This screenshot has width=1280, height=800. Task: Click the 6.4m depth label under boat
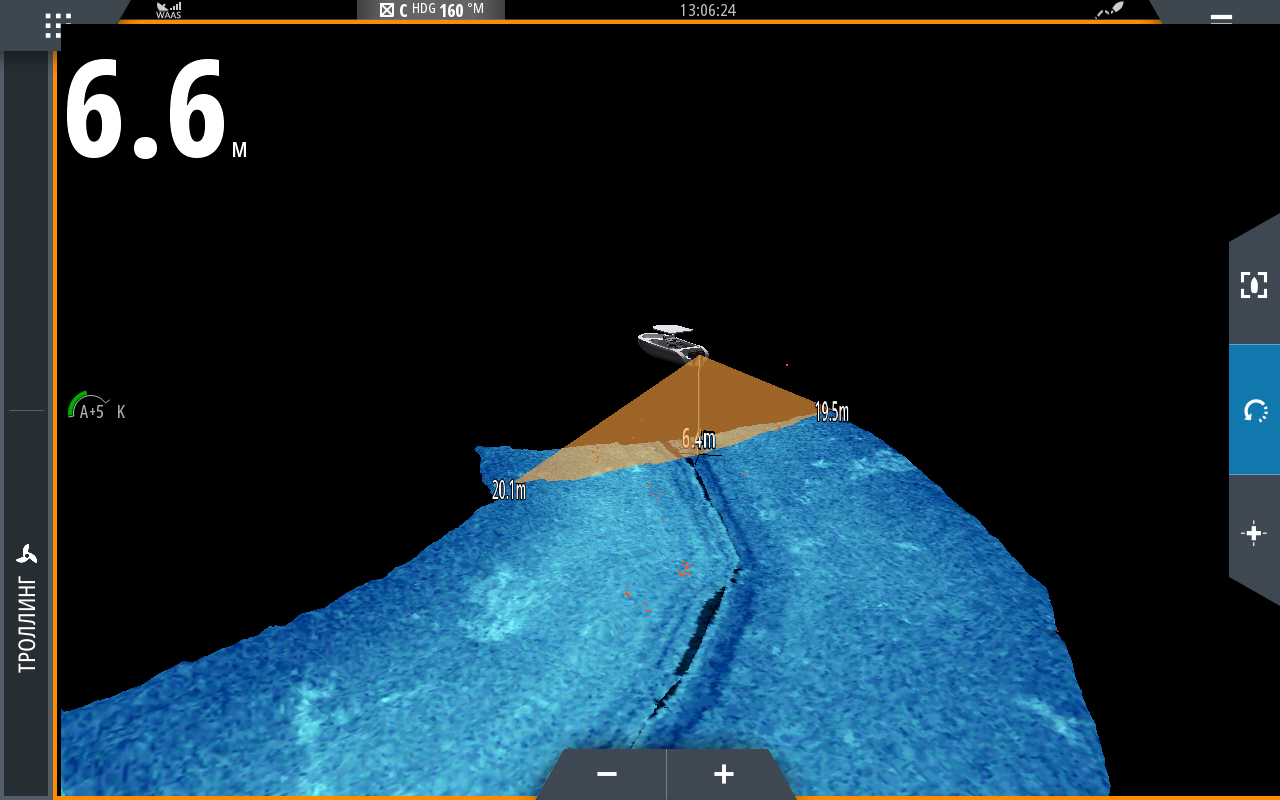(x=698, y=439)
